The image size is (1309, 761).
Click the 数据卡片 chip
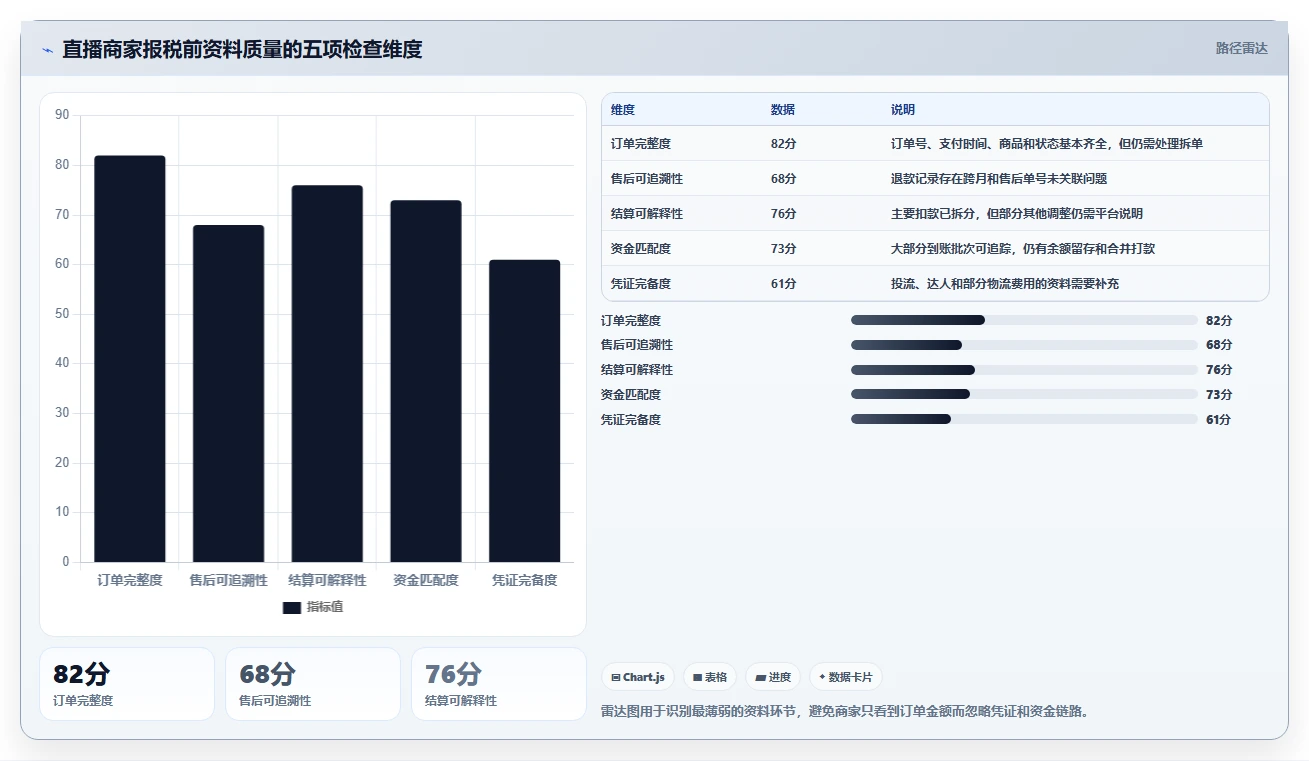tap(846, 677)
